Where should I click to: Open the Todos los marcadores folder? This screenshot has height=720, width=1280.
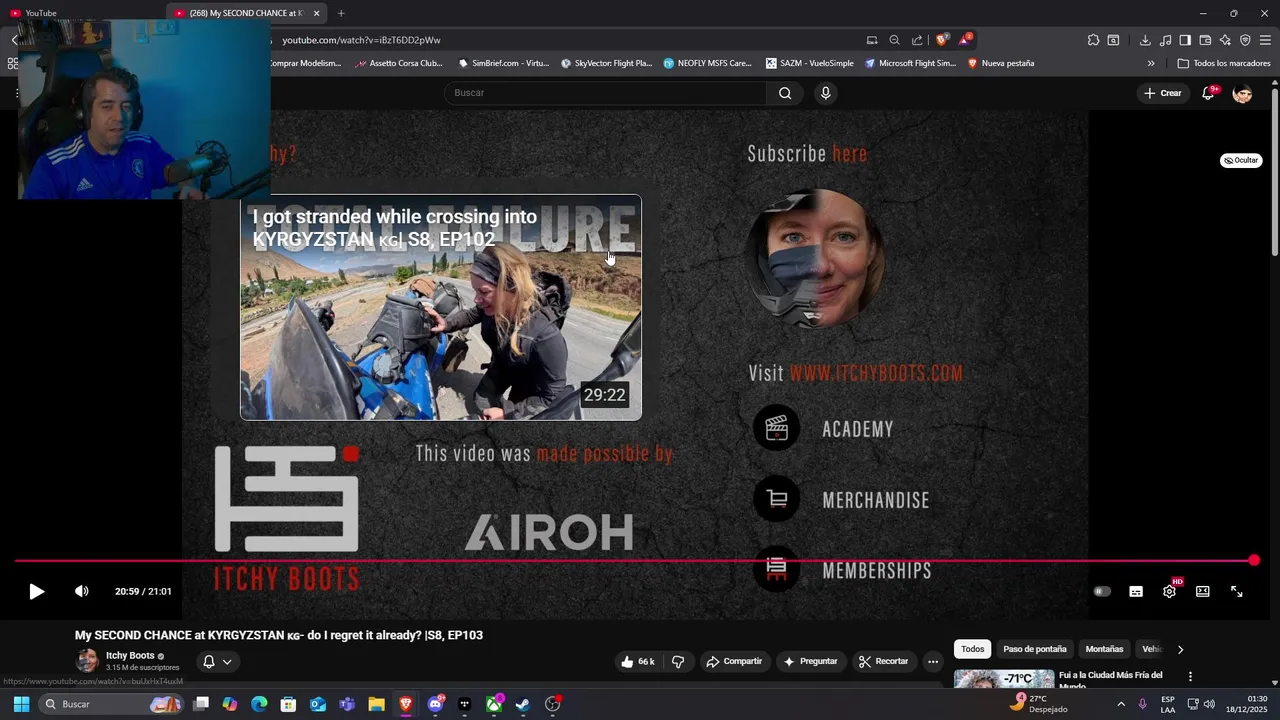[x=1224, y=63]
